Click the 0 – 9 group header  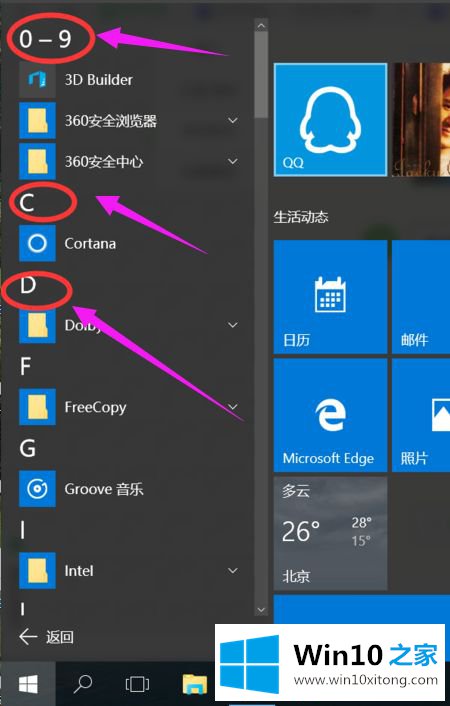[45, 39]
